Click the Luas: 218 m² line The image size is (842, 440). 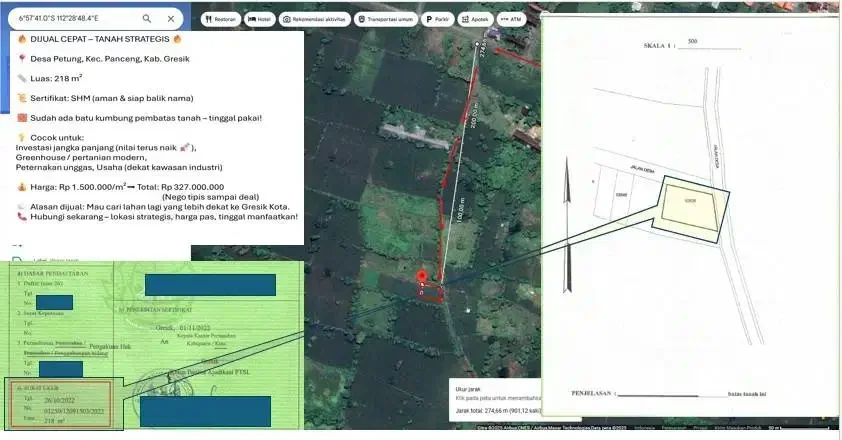click(49, 78)
